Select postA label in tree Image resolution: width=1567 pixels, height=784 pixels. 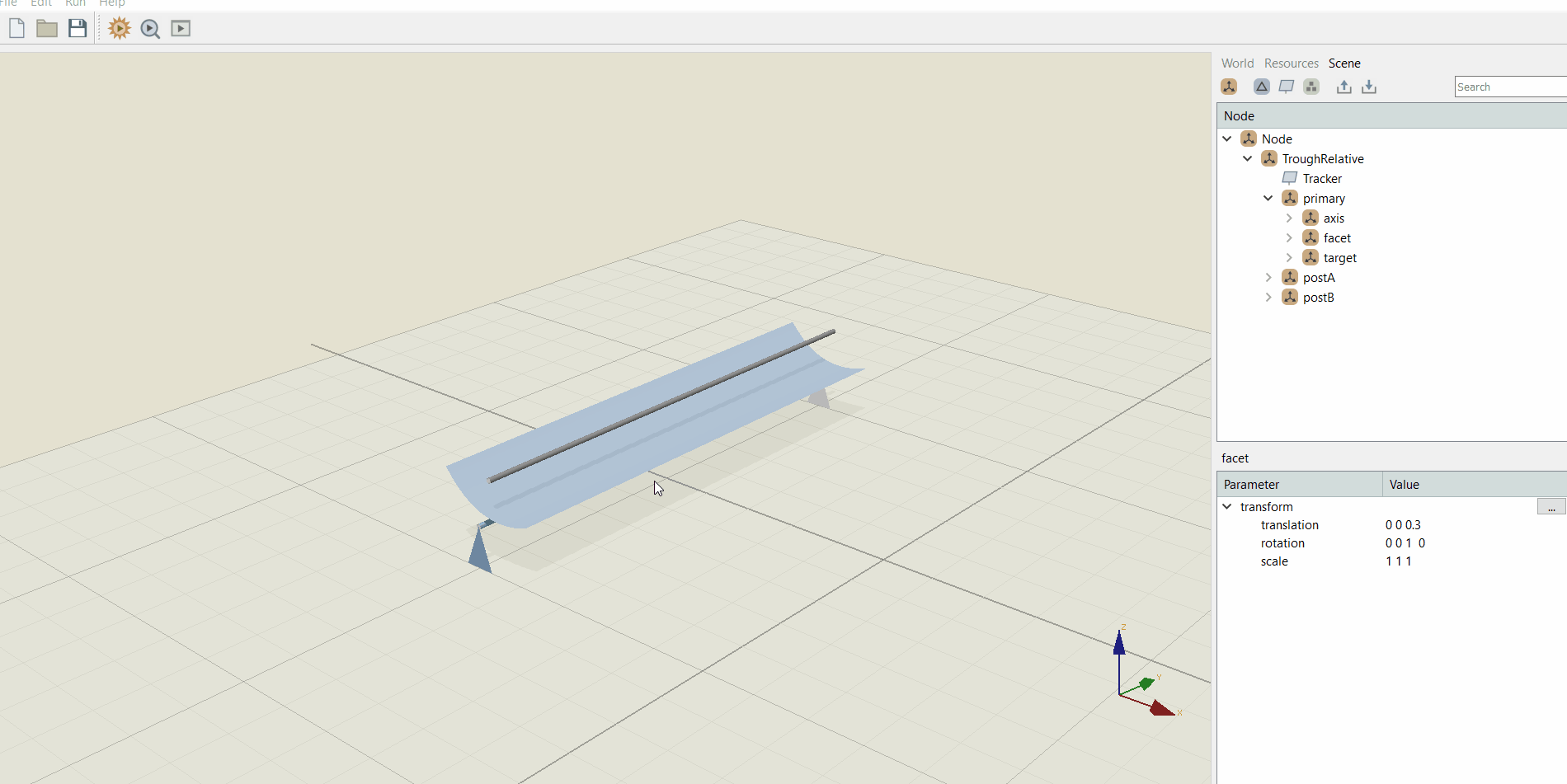[x=1319, y=277]
